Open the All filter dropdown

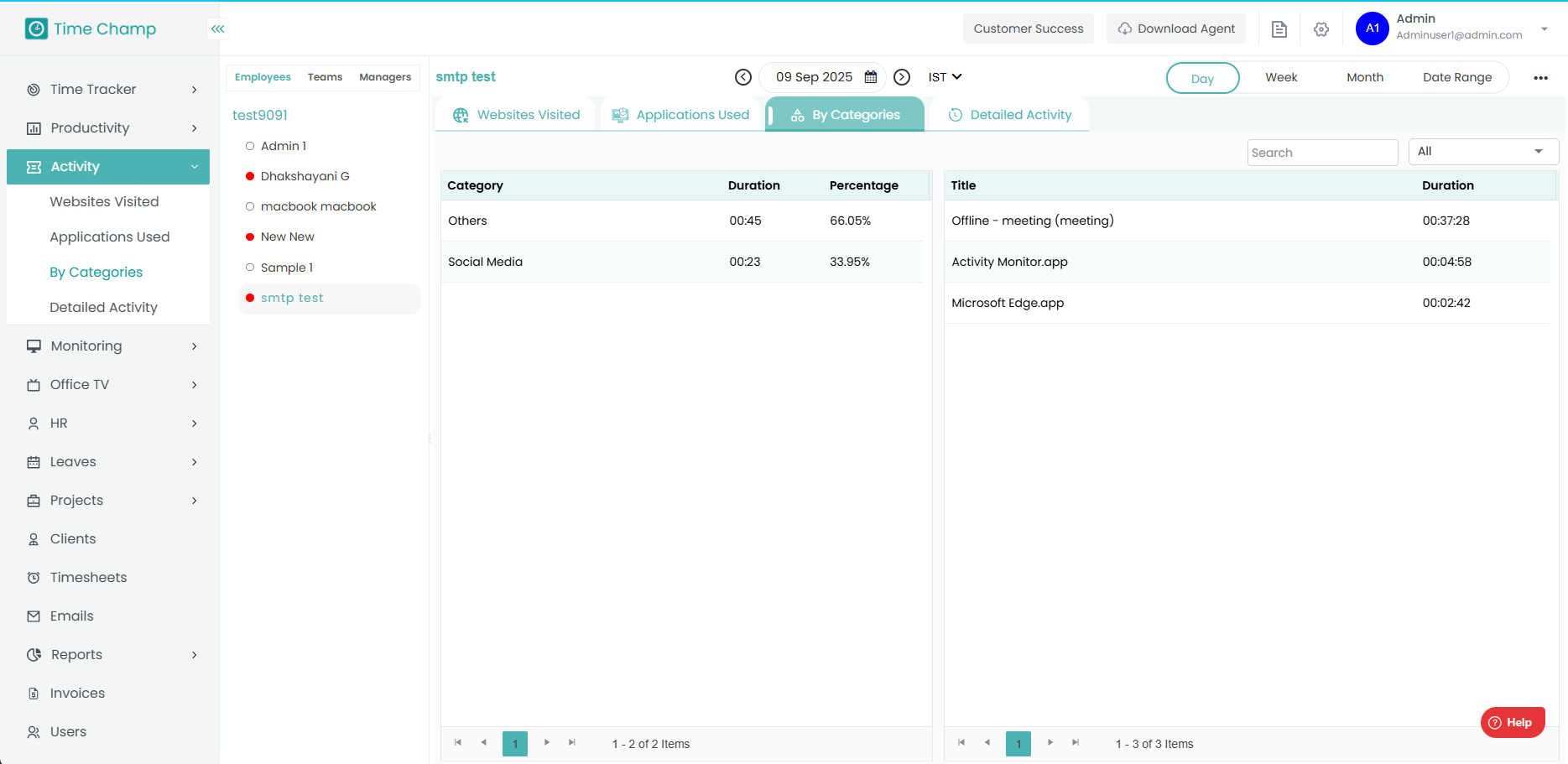pyautogui.click(x=1482, y=152)
